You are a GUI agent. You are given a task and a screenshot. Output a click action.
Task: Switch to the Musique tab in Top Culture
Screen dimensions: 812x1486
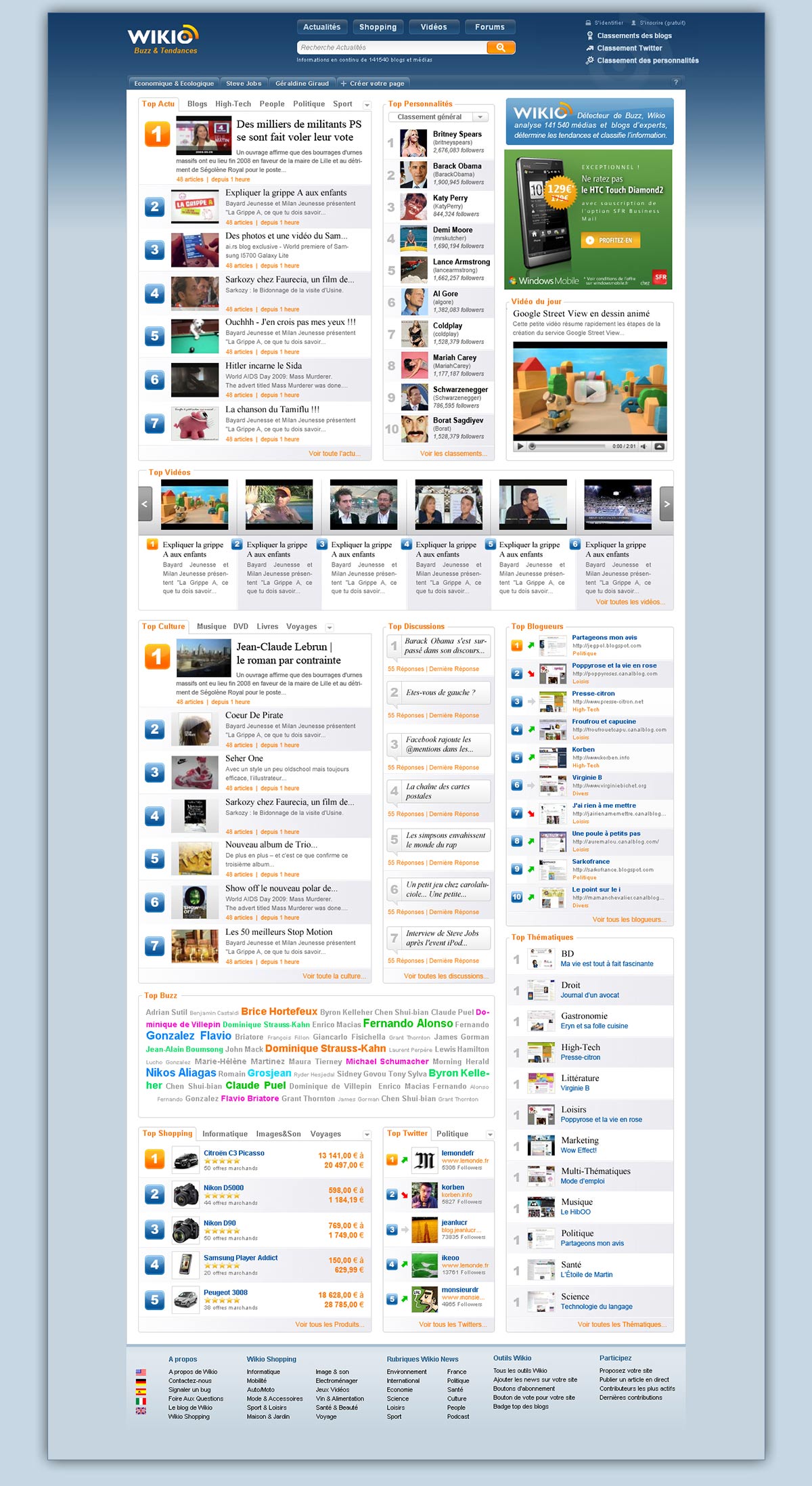[x=211, y=627]
